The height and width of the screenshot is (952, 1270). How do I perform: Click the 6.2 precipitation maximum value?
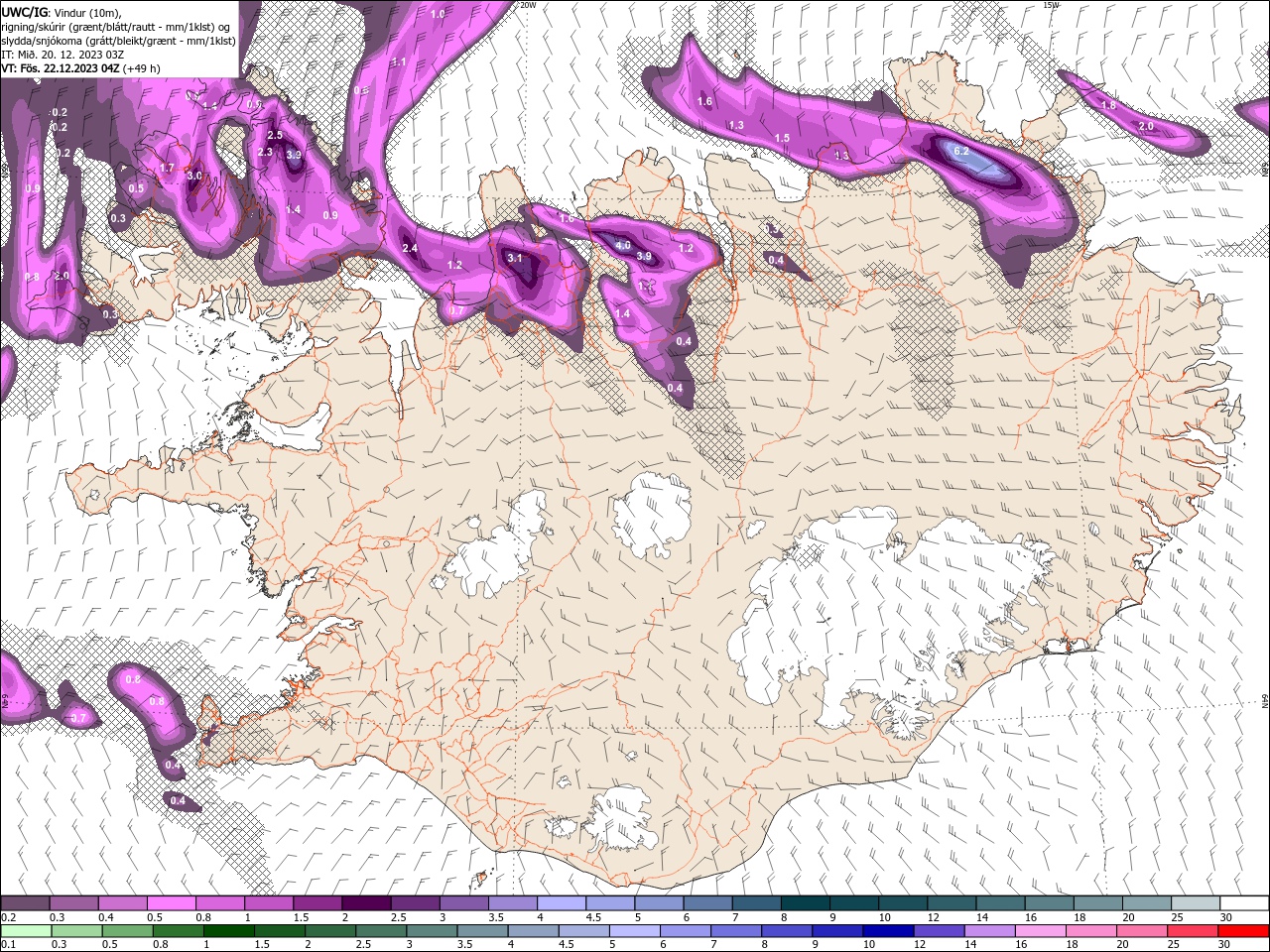click(960, 151)
